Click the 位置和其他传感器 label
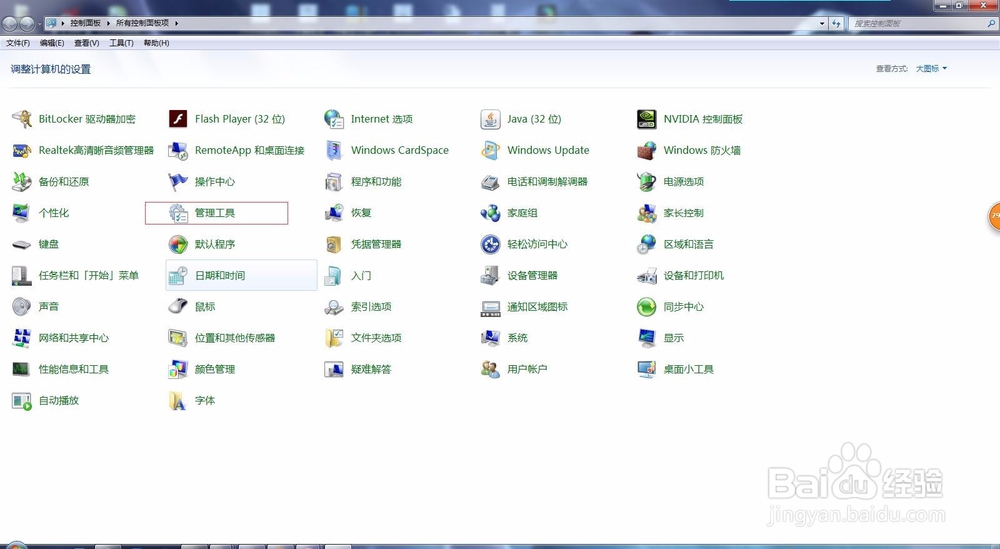The height and width of the screenshot is (549, 1000). tap(235, 338)
